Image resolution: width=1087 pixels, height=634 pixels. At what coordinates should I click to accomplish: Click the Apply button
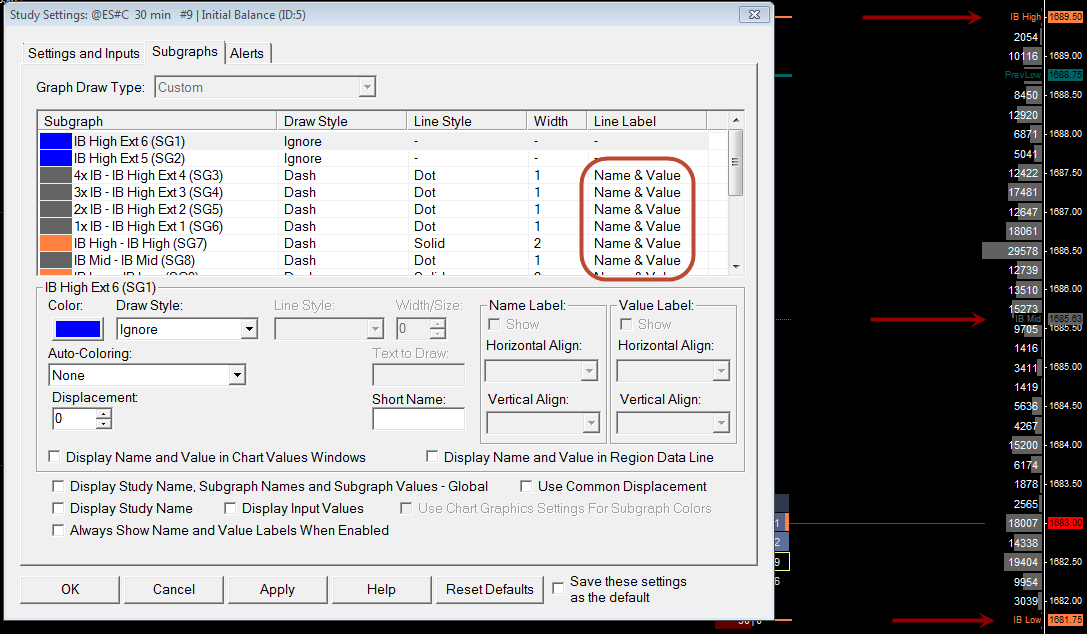coord(277,590)
